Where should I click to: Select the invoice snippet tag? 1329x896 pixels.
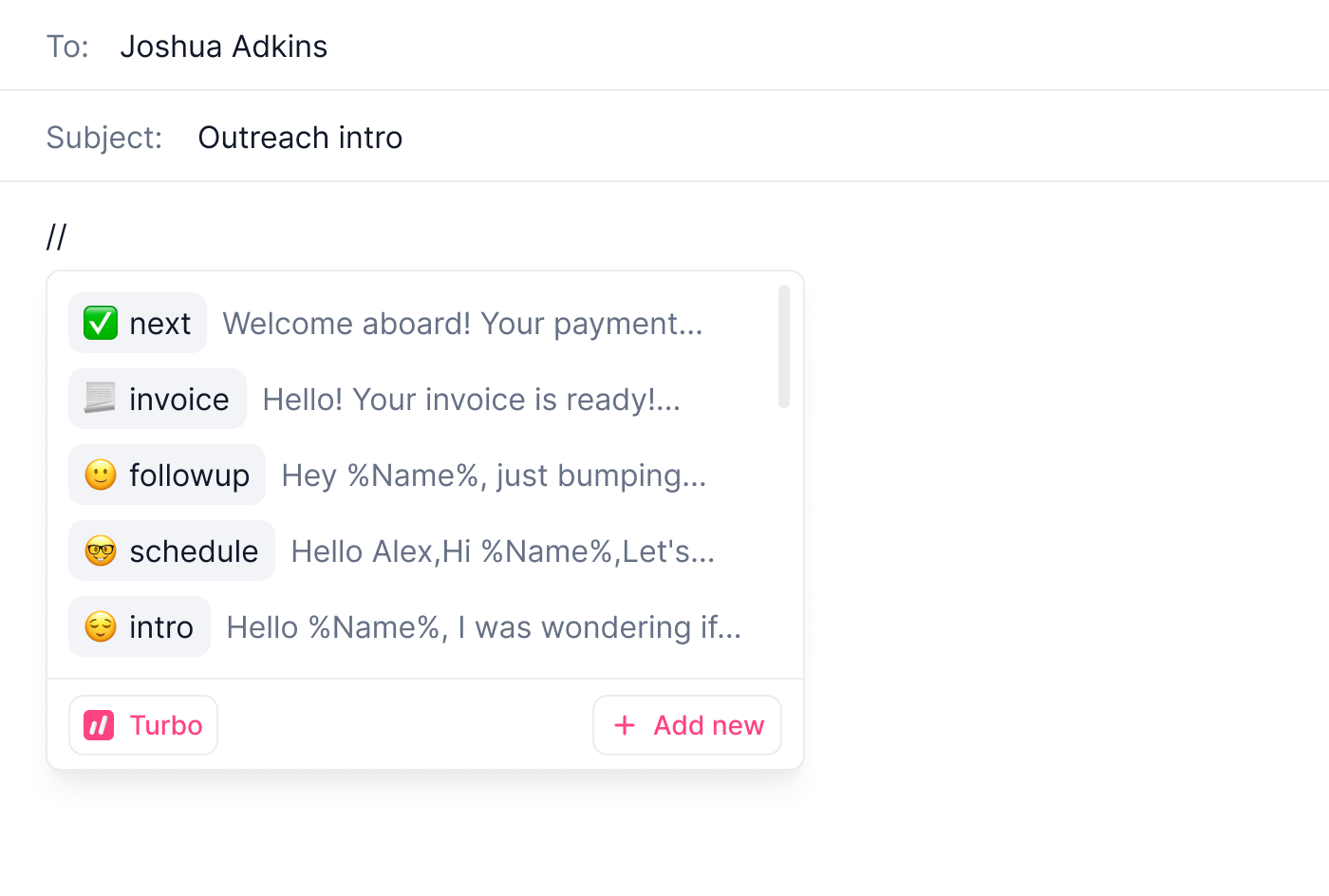click(x=158, y=399)
